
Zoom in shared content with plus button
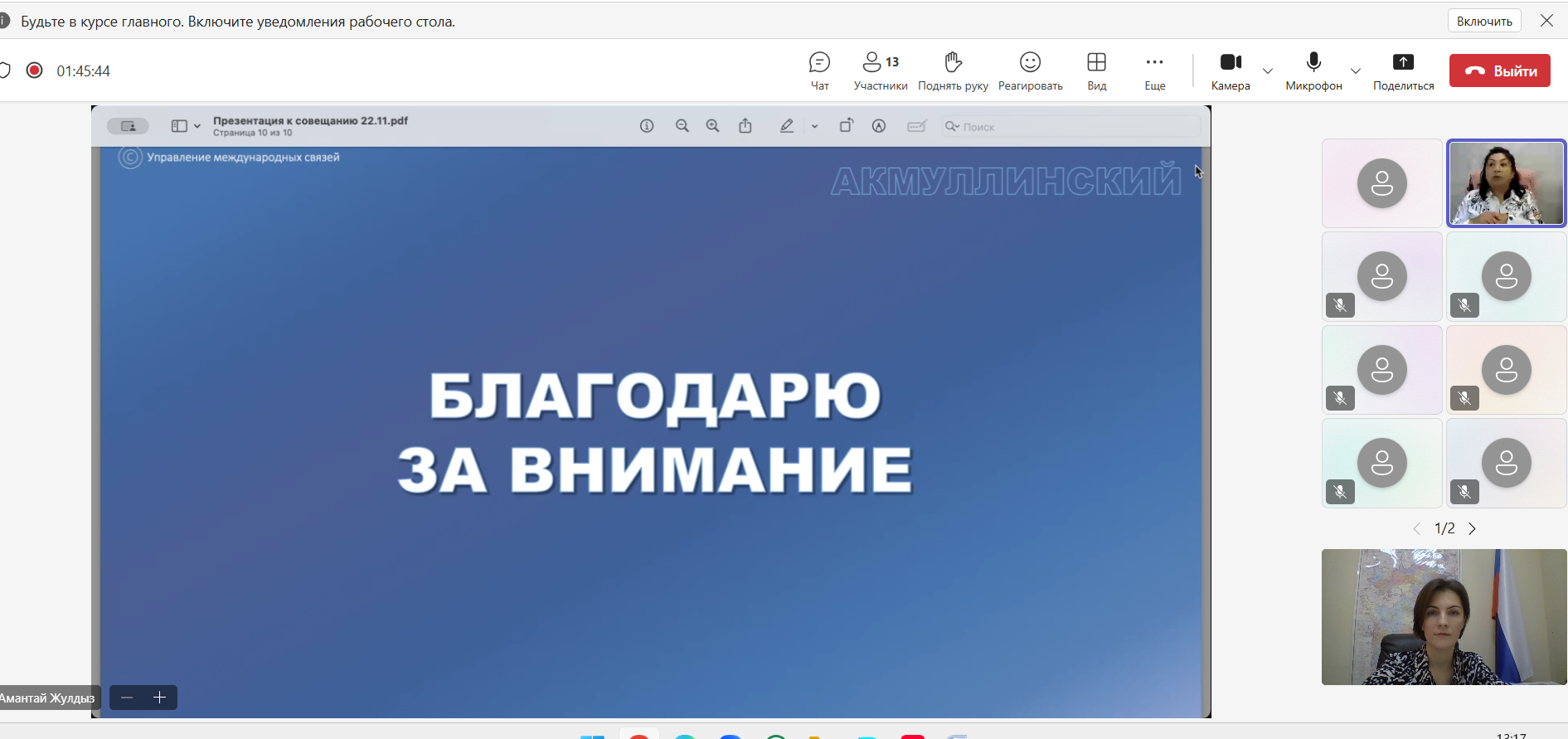[160, 698]
